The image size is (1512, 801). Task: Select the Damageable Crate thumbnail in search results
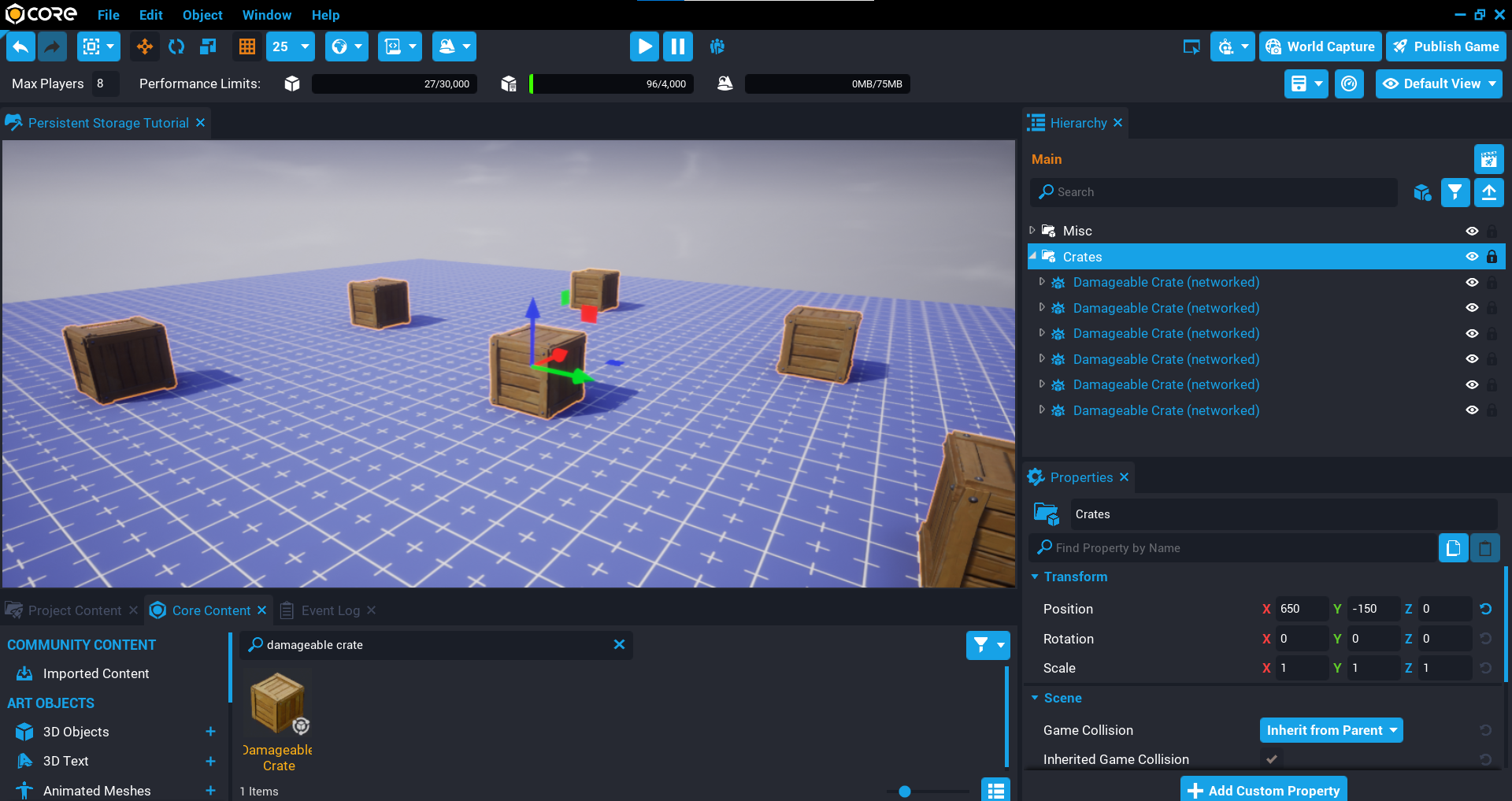tap(277, 703)
